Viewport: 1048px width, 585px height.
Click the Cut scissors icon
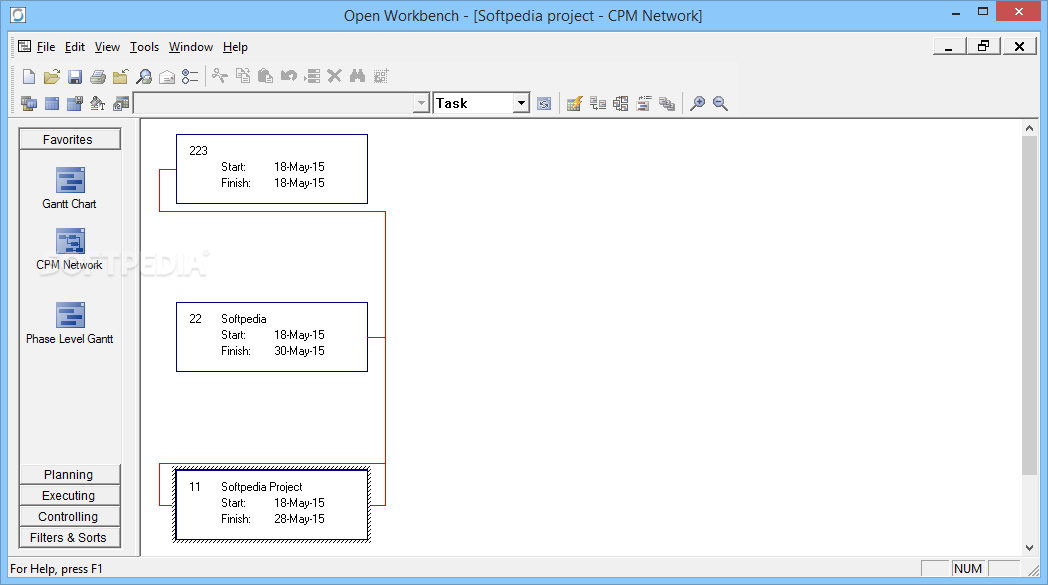pos(219,76)
